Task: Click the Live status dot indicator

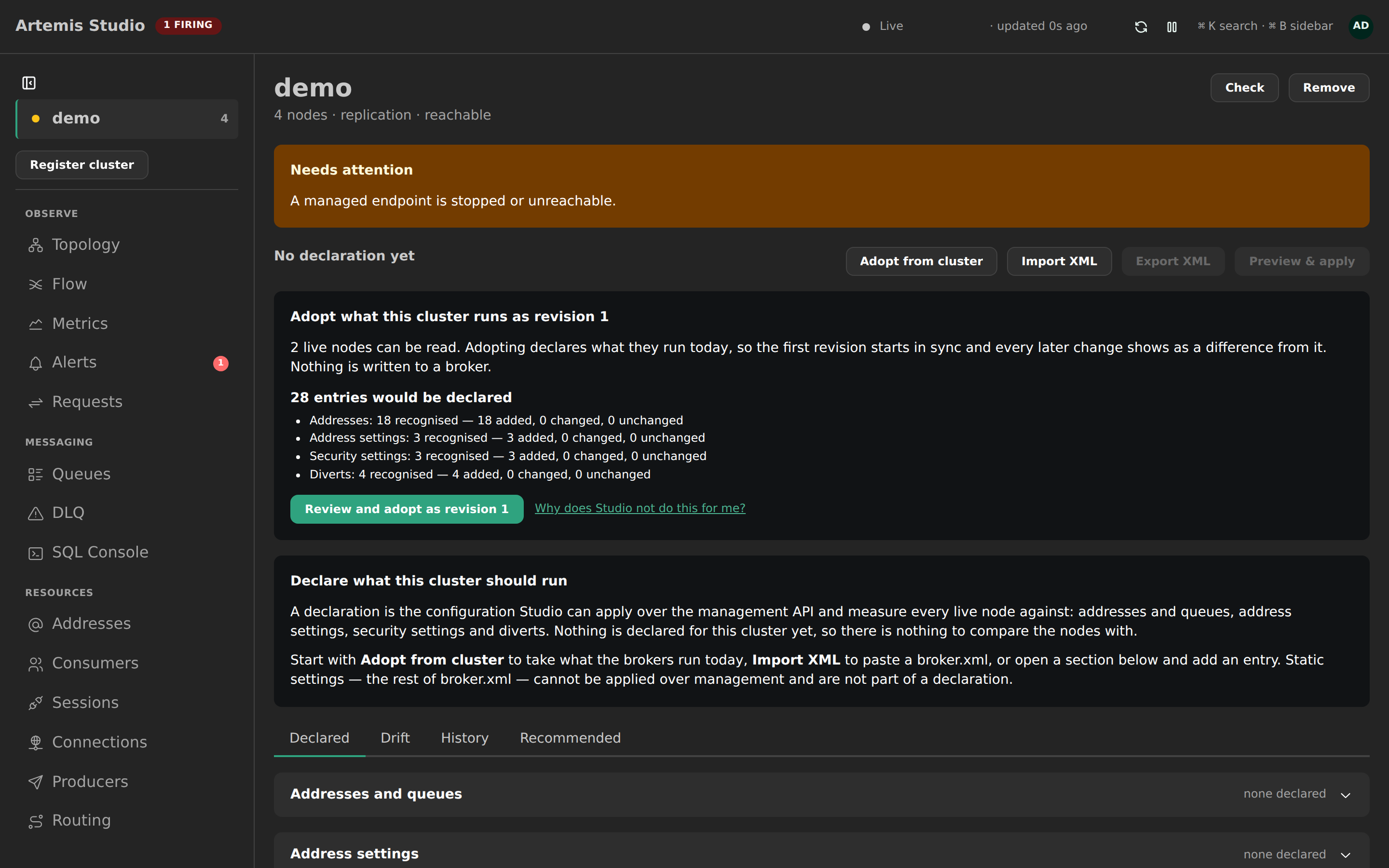Action: [866, 27]
